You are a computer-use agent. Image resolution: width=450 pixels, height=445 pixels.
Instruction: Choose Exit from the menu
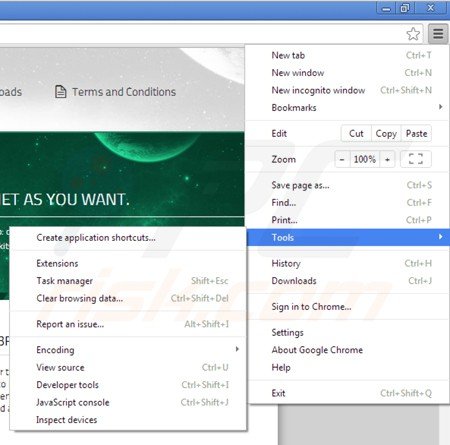[348, 393]
